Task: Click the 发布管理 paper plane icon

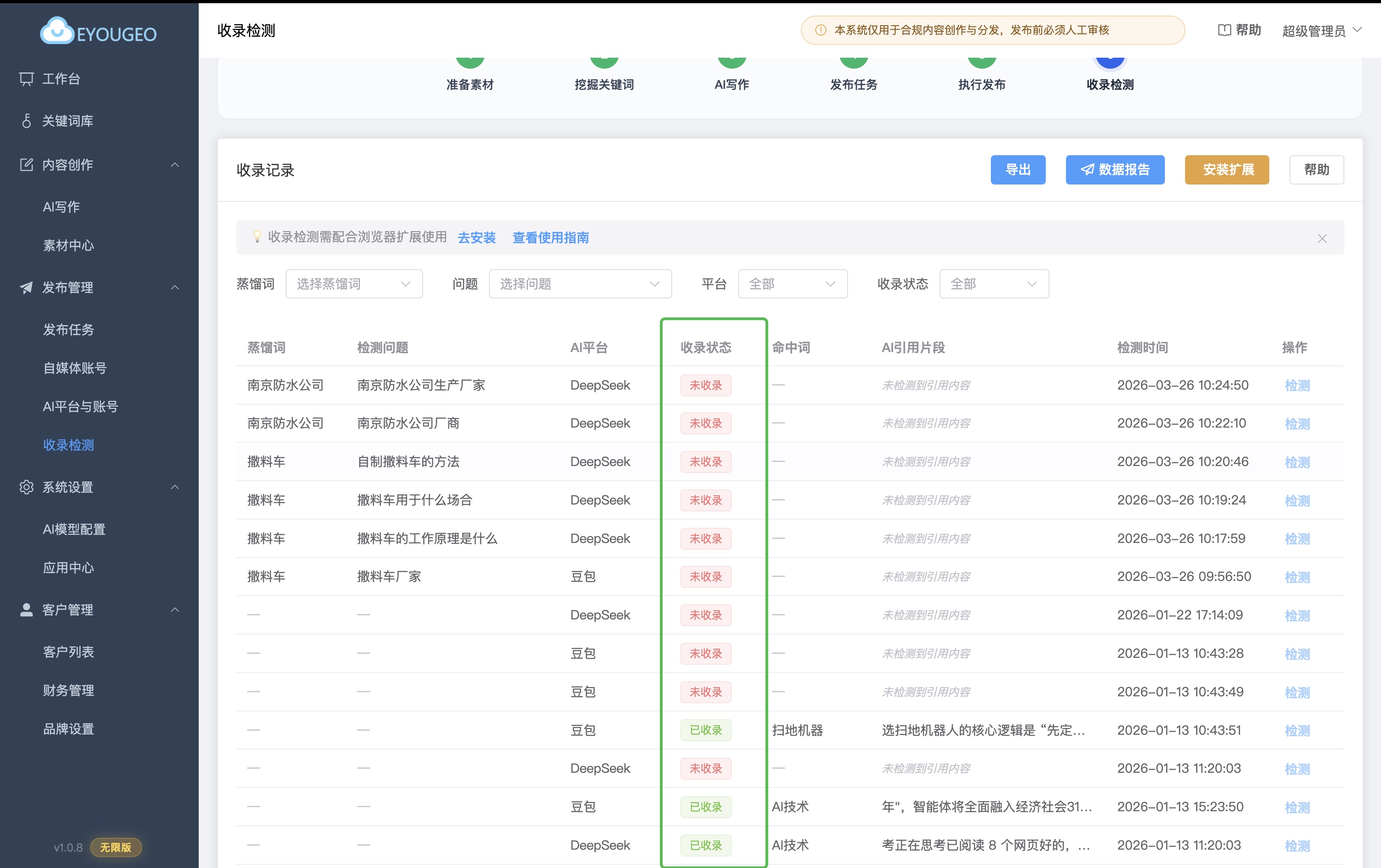Action: tap(27, 288)
